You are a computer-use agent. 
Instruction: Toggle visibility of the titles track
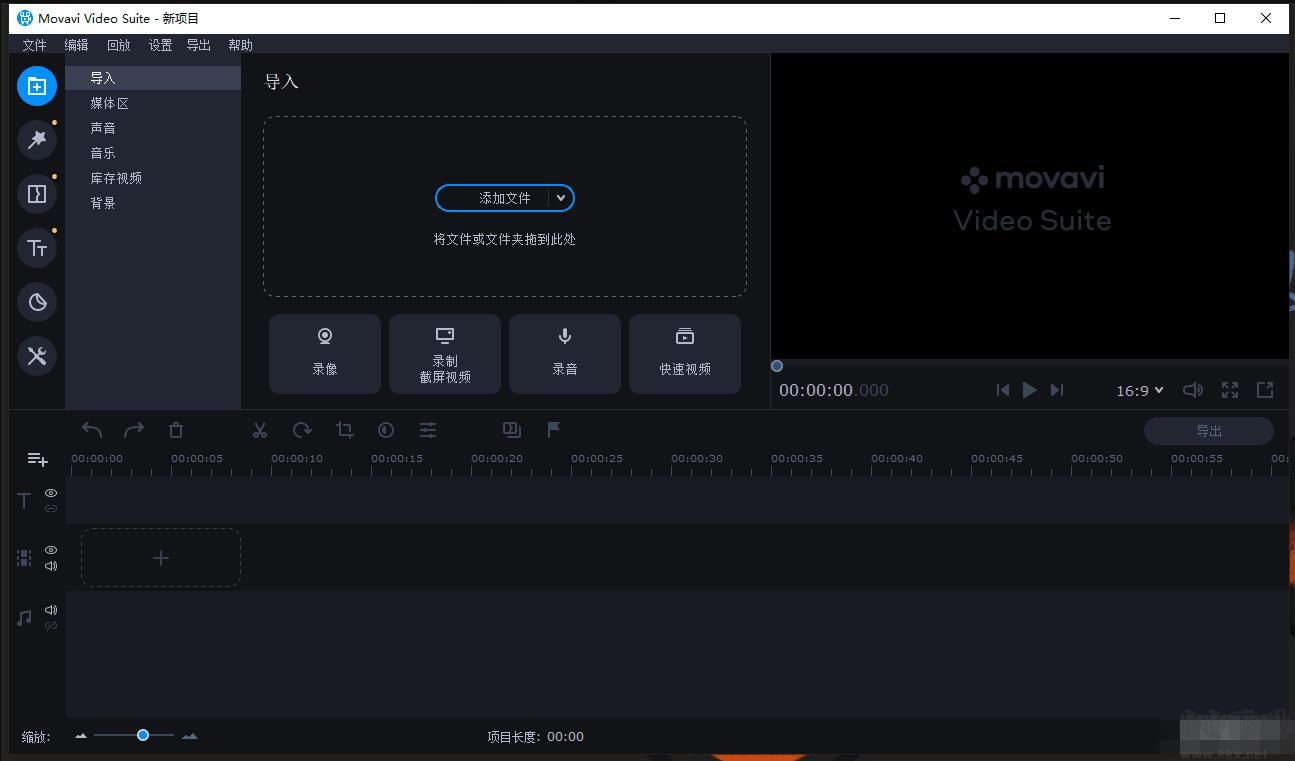(x=50, y=493)
